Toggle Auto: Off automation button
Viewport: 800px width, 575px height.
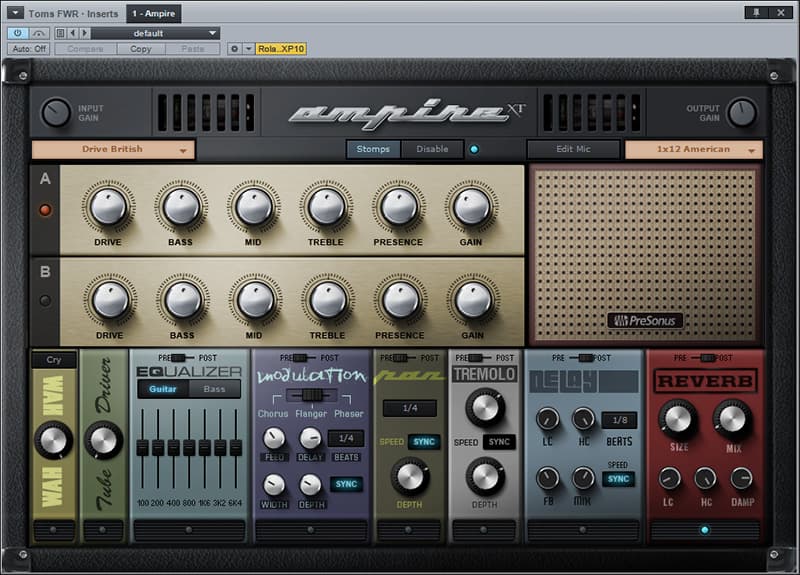point(29,49)
